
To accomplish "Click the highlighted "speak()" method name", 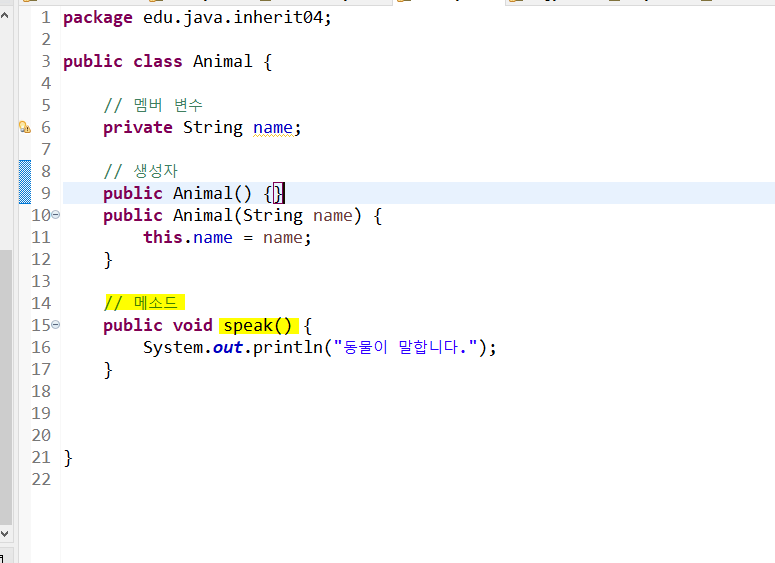I will click(258, 326).
